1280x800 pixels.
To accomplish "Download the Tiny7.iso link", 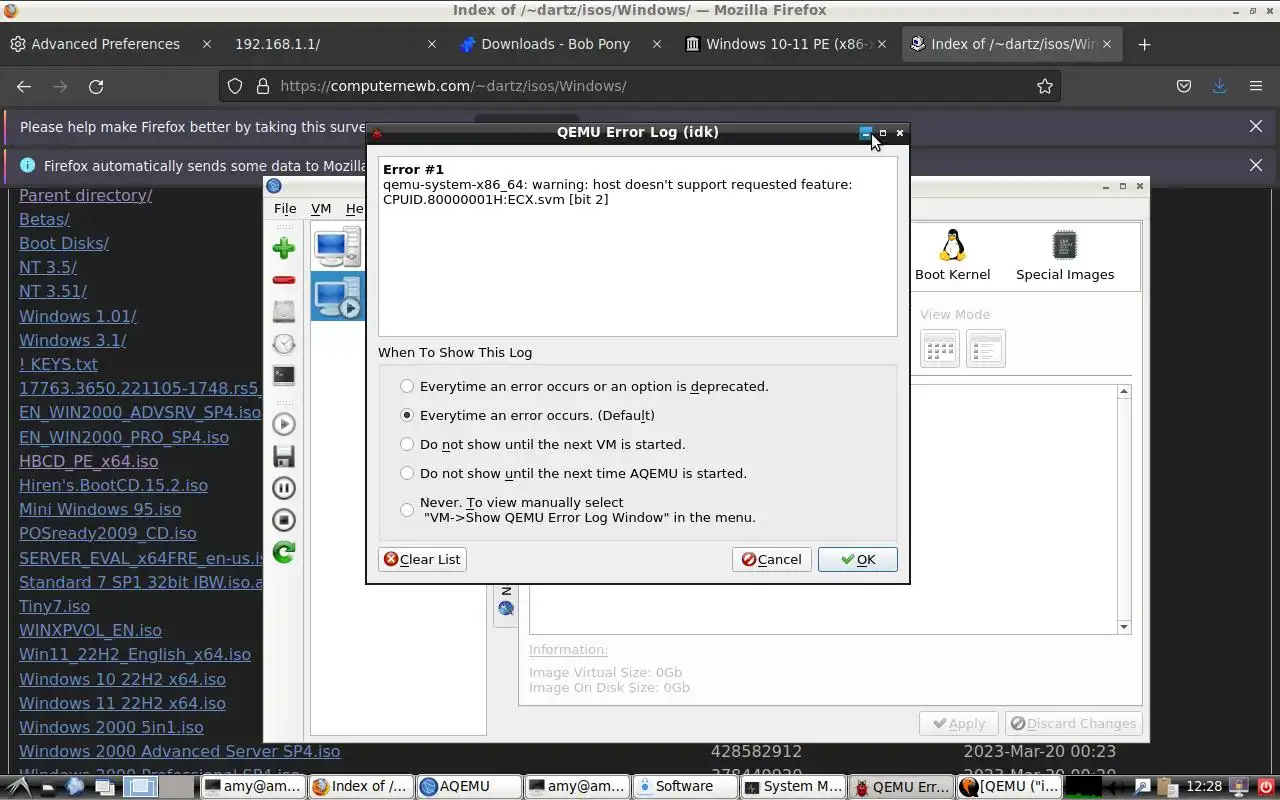I will 54,606.
